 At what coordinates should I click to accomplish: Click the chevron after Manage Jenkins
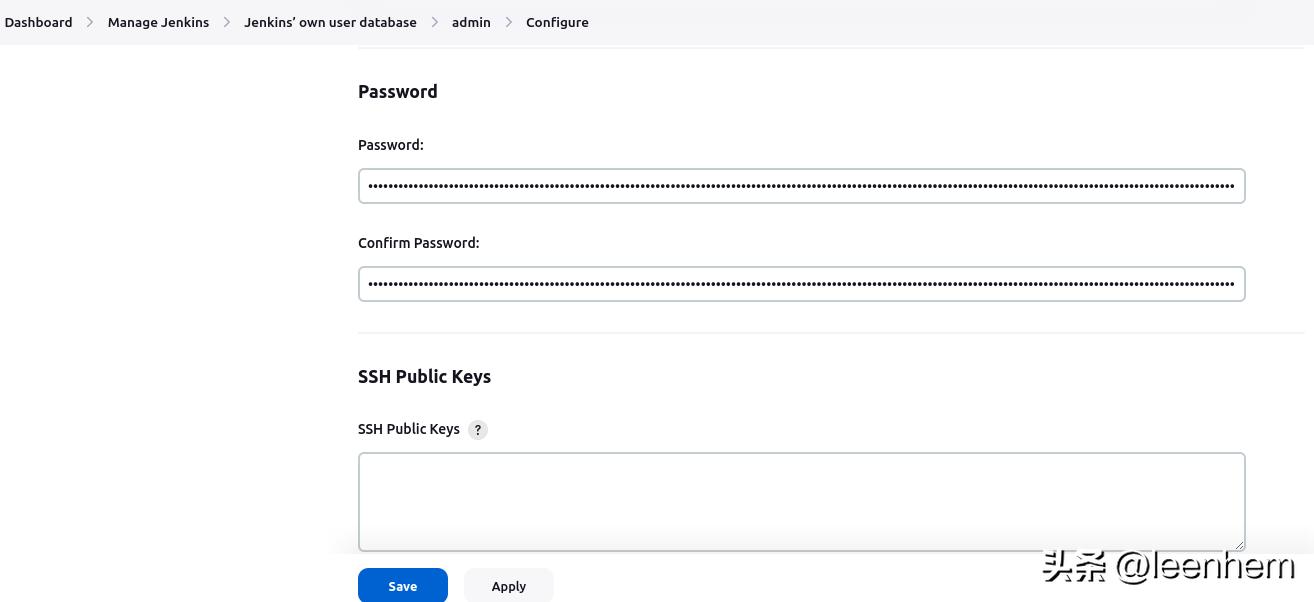(x=225, y=21)
